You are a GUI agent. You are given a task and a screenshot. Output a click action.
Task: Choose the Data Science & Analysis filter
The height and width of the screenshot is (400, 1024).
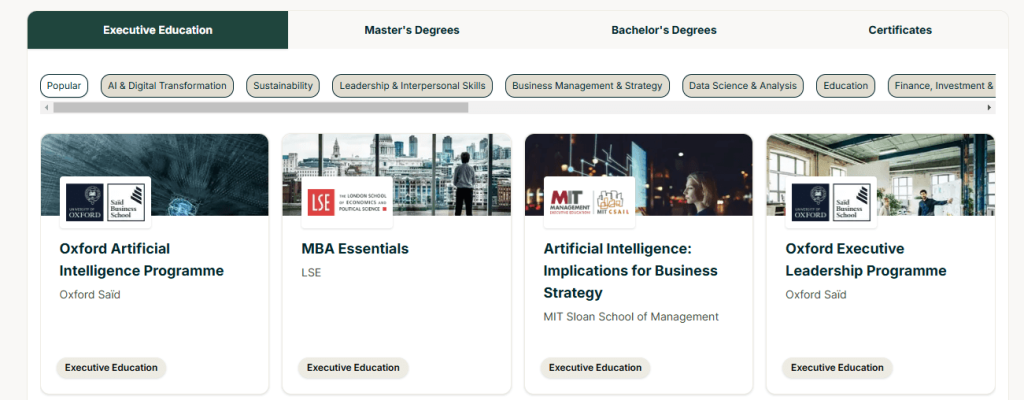[x=742, y=86]
